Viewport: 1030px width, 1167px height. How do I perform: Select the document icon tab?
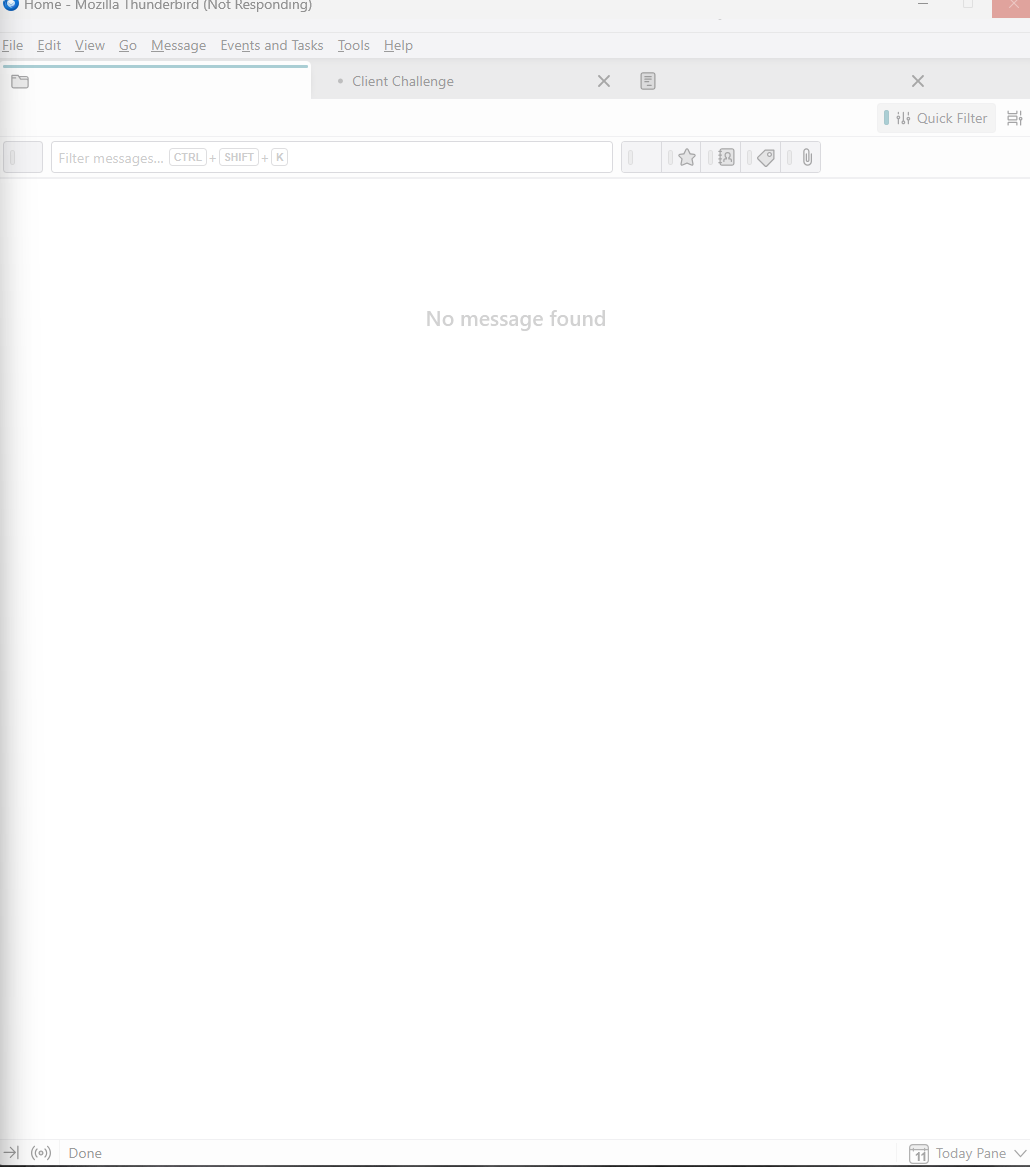click(x=648, y=81)
